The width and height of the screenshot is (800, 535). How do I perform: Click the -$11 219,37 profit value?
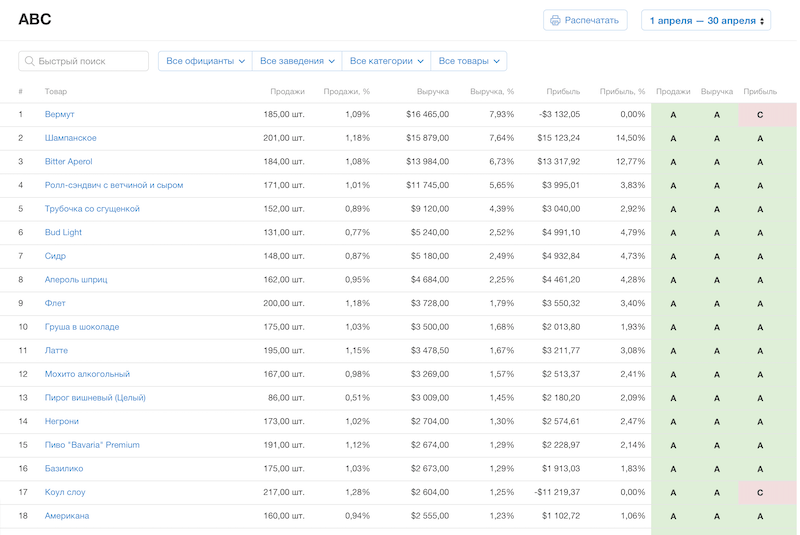[557, 492]
